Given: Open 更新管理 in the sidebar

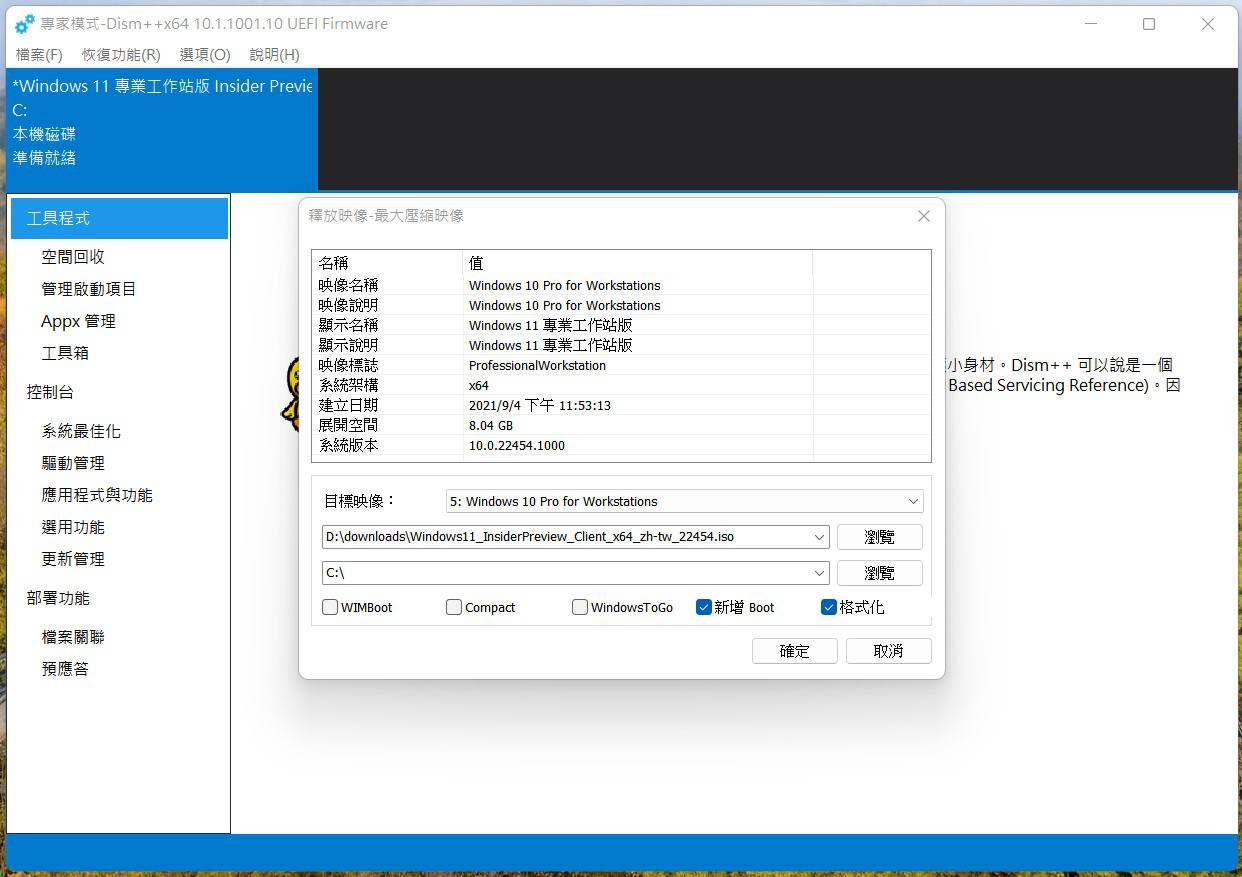Looking at the screenshot, I should point(73,559).
